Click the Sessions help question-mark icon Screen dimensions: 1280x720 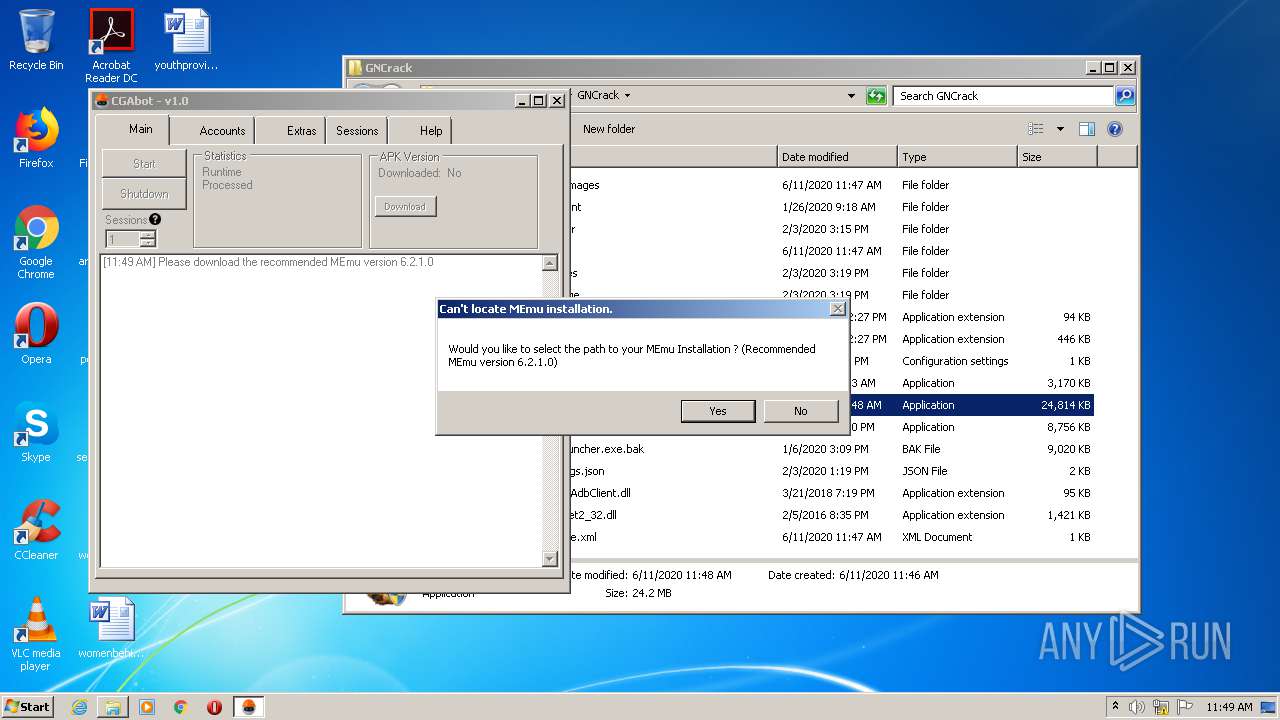[155, 219]
